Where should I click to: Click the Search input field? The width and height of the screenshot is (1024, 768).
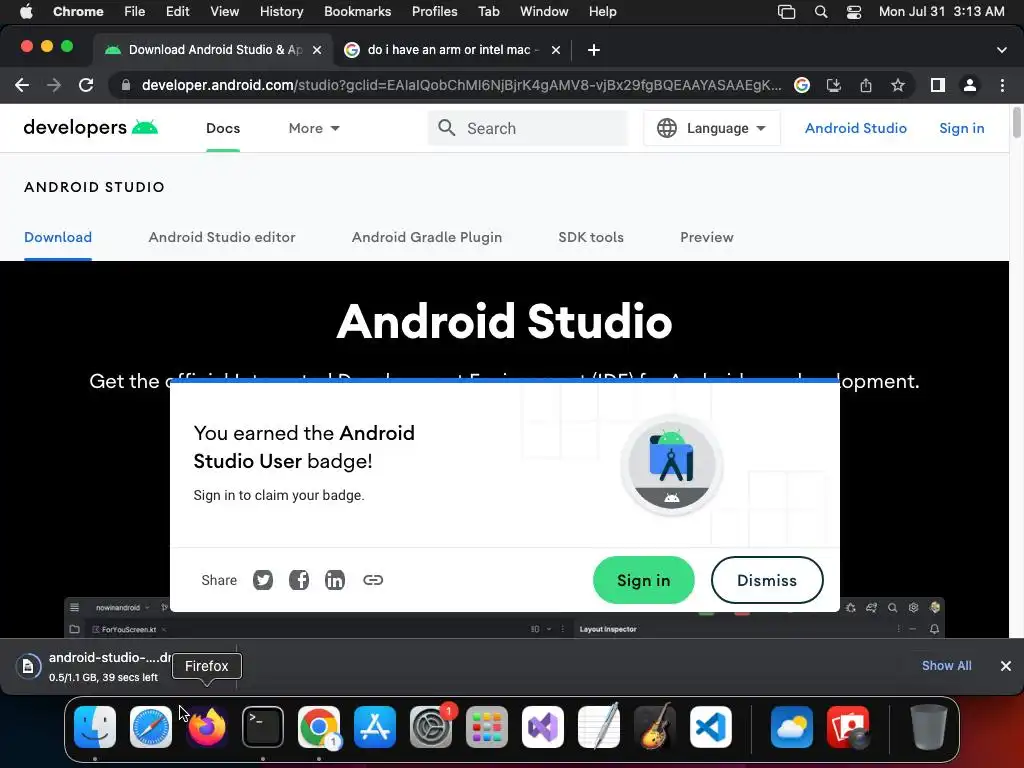[528, 128]
